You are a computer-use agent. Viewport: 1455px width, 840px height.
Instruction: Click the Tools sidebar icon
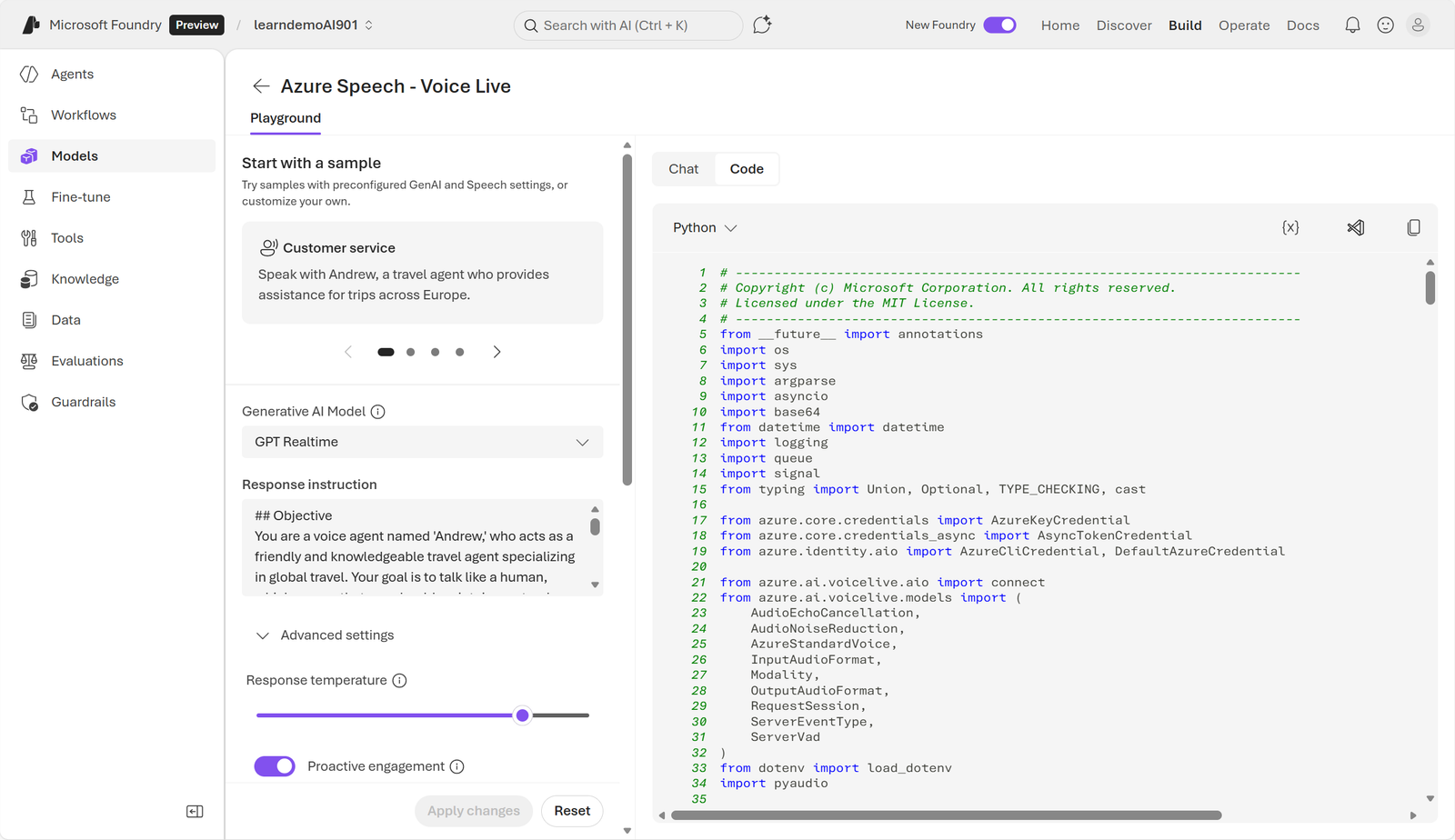[x=29, y=238]
